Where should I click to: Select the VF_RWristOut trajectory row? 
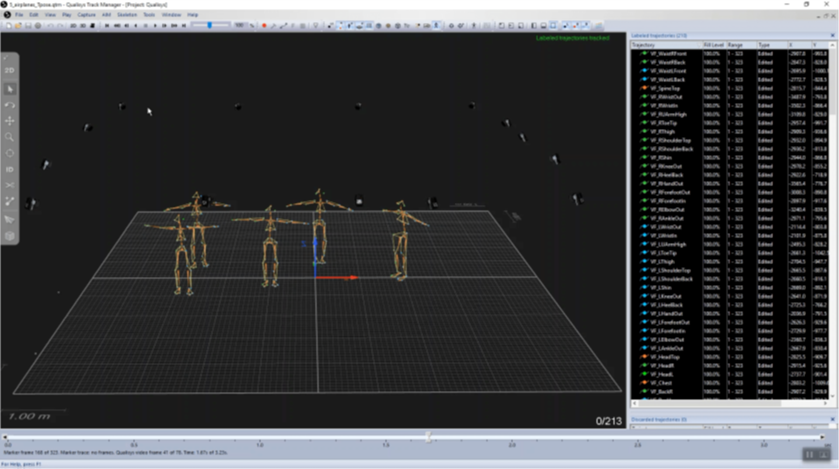tap(730, 97)
